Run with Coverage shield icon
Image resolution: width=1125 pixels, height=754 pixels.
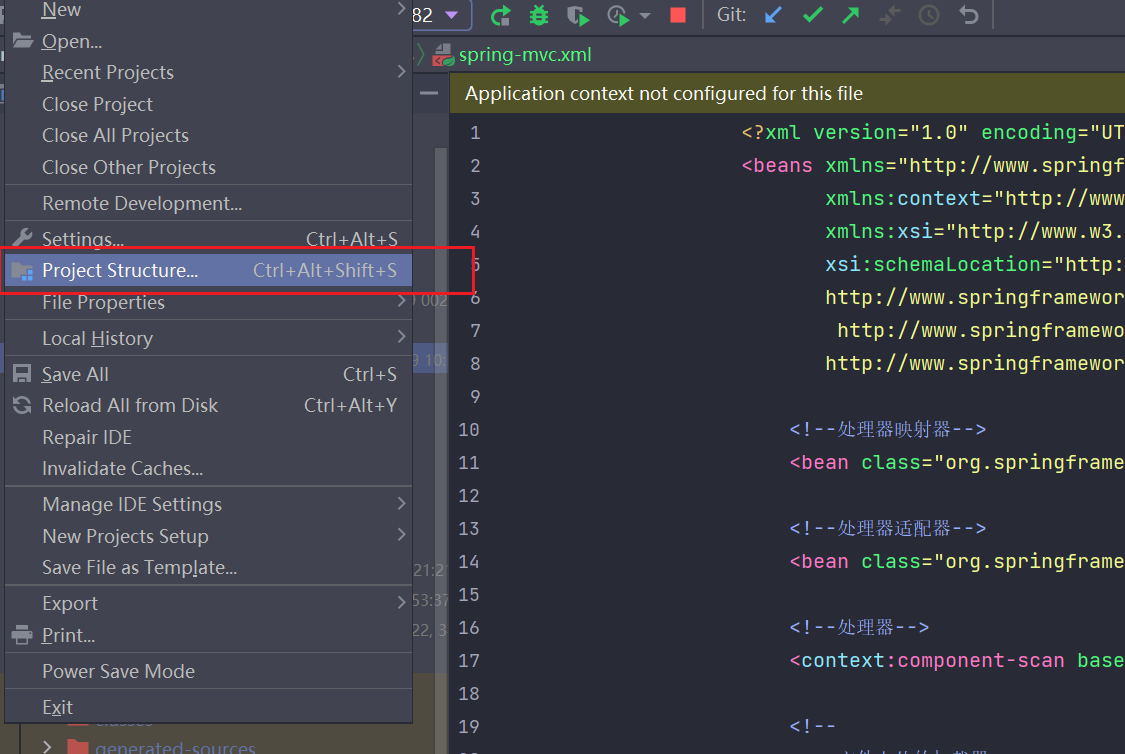pos(578,15)
